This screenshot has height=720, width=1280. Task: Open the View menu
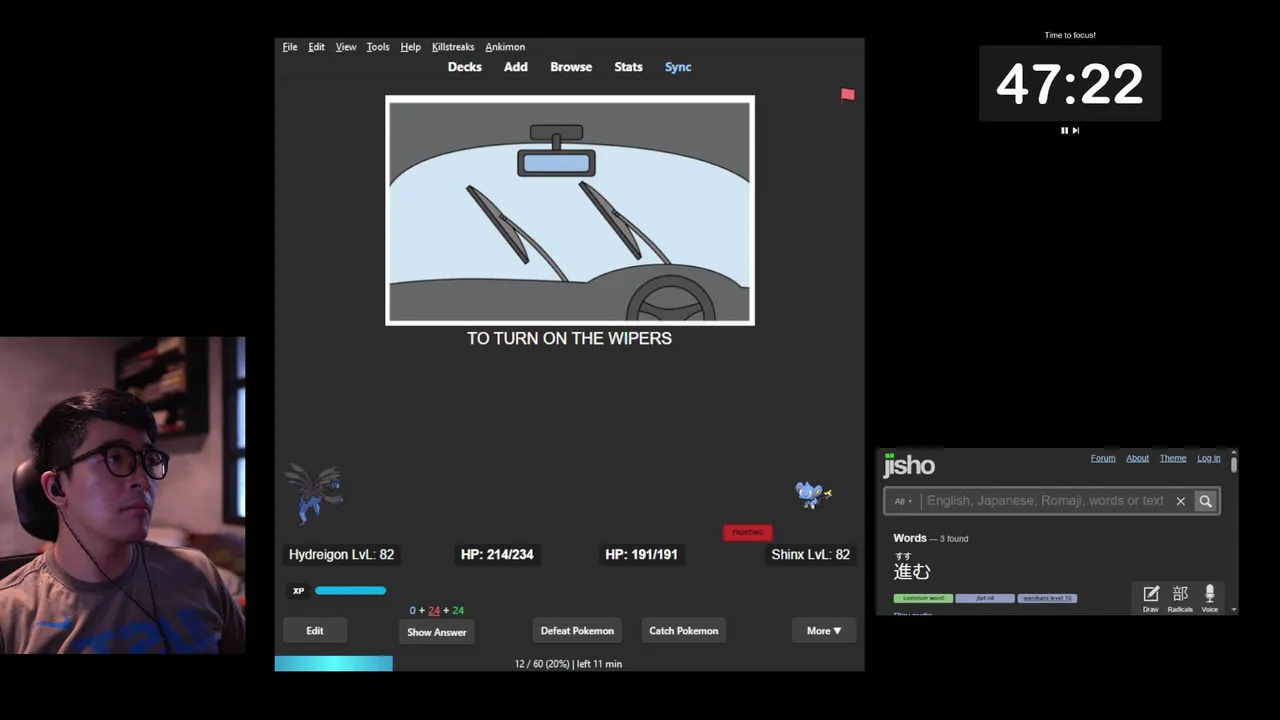pos(346,47)
